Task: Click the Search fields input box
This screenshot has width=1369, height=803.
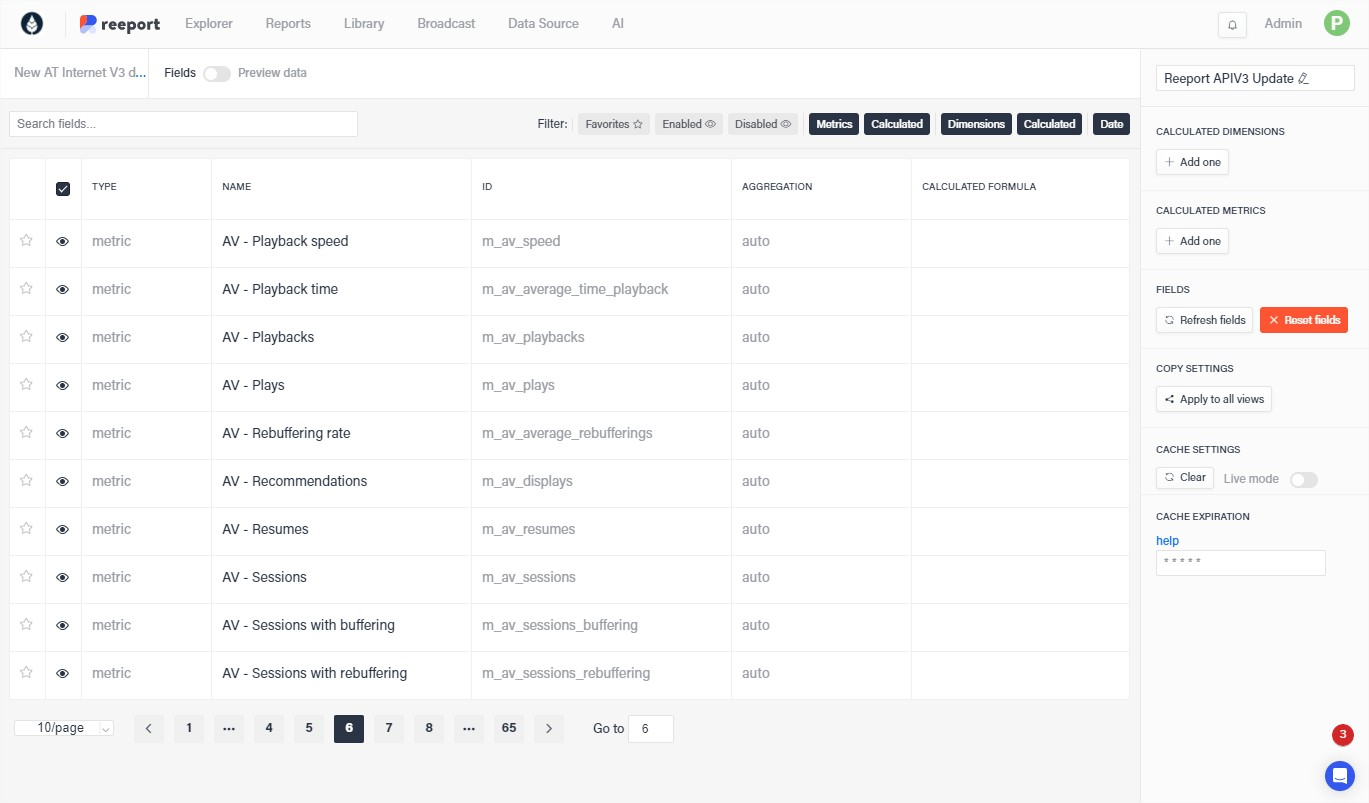Action: click(x=183, y=124)
